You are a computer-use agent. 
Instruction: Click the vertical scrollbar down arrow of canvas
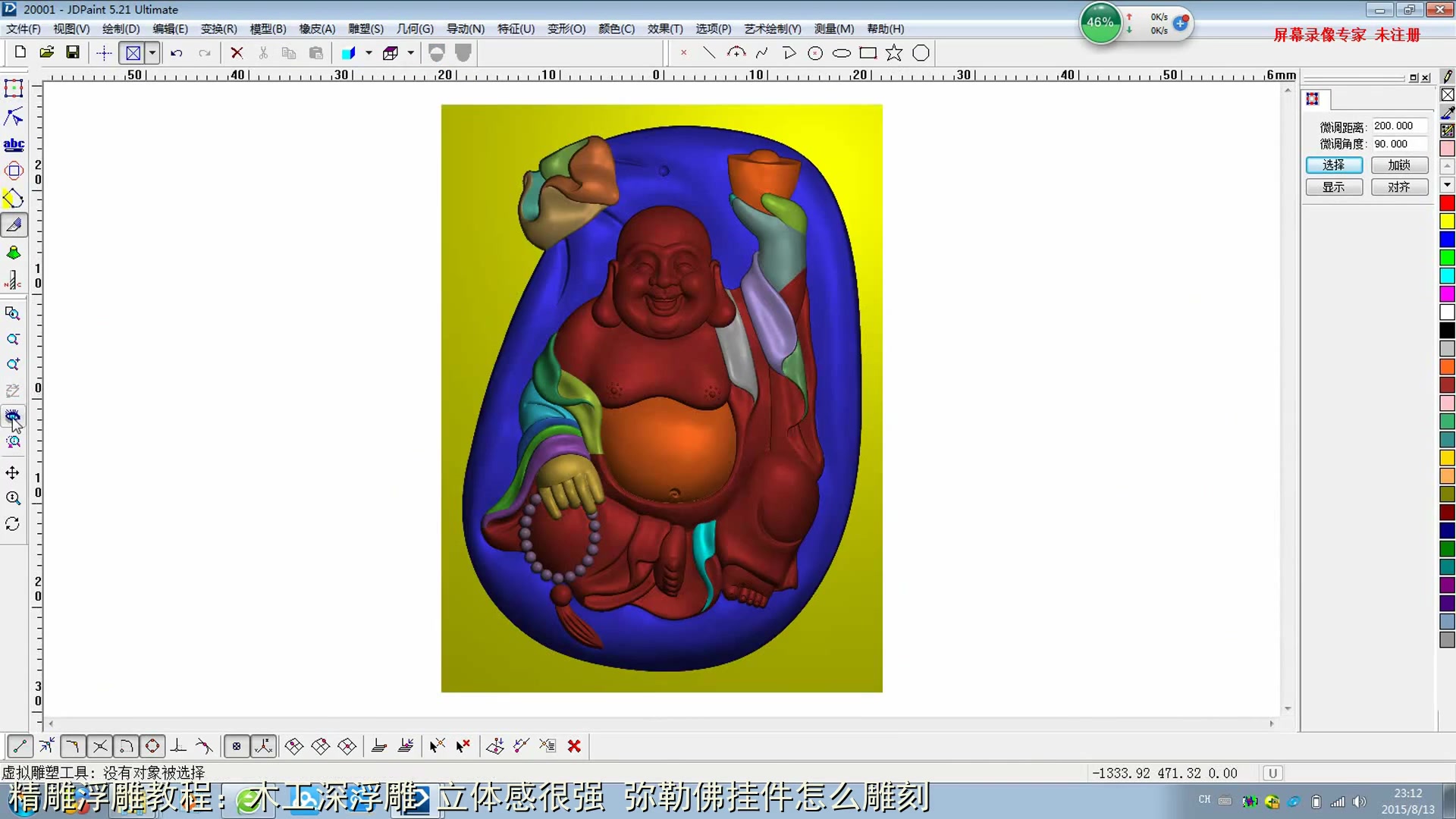point(1288,709)
